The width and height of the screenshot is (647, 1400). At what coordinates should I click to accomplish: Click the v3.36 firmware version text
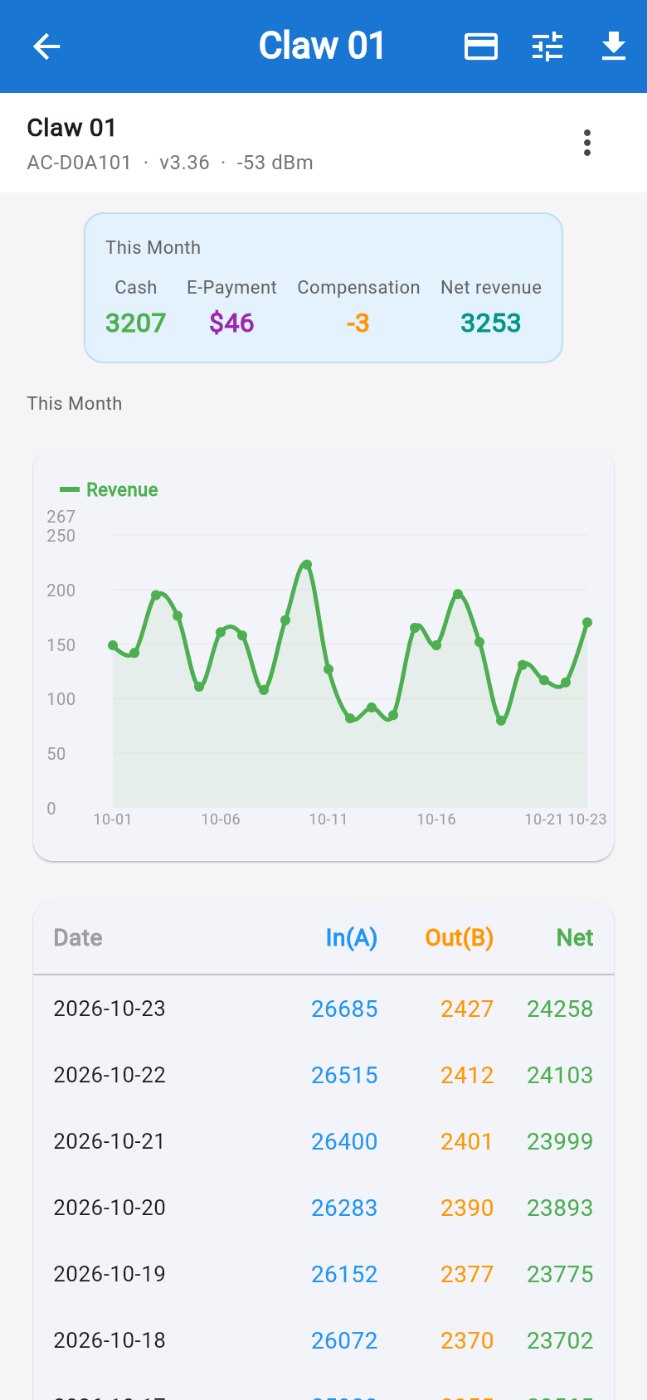click(x=185, y=162)
